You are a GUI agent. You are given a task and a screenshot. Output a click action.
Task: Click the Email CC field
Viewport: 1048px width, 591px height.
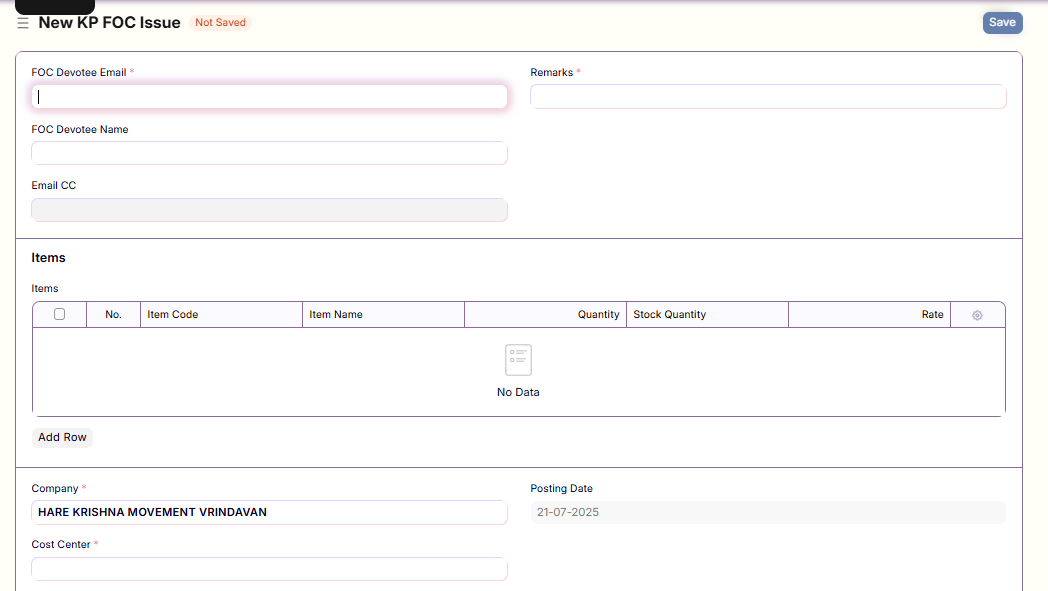click(269, 210)
